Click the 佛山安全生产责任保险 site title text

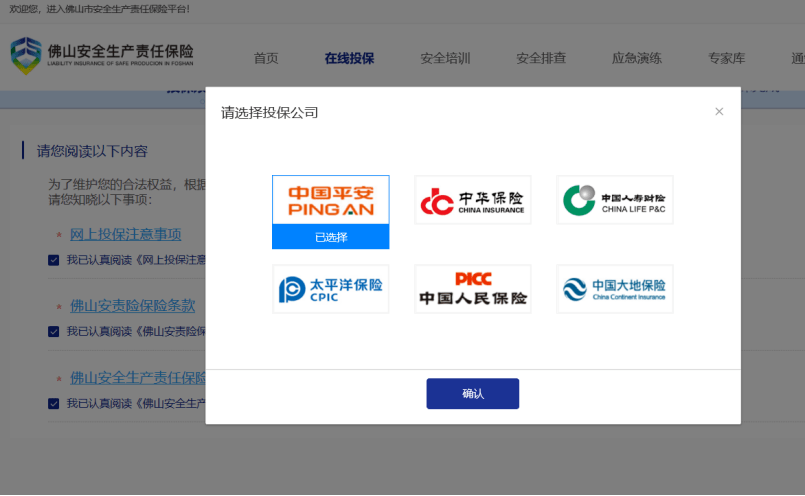[x=121, y=51]
